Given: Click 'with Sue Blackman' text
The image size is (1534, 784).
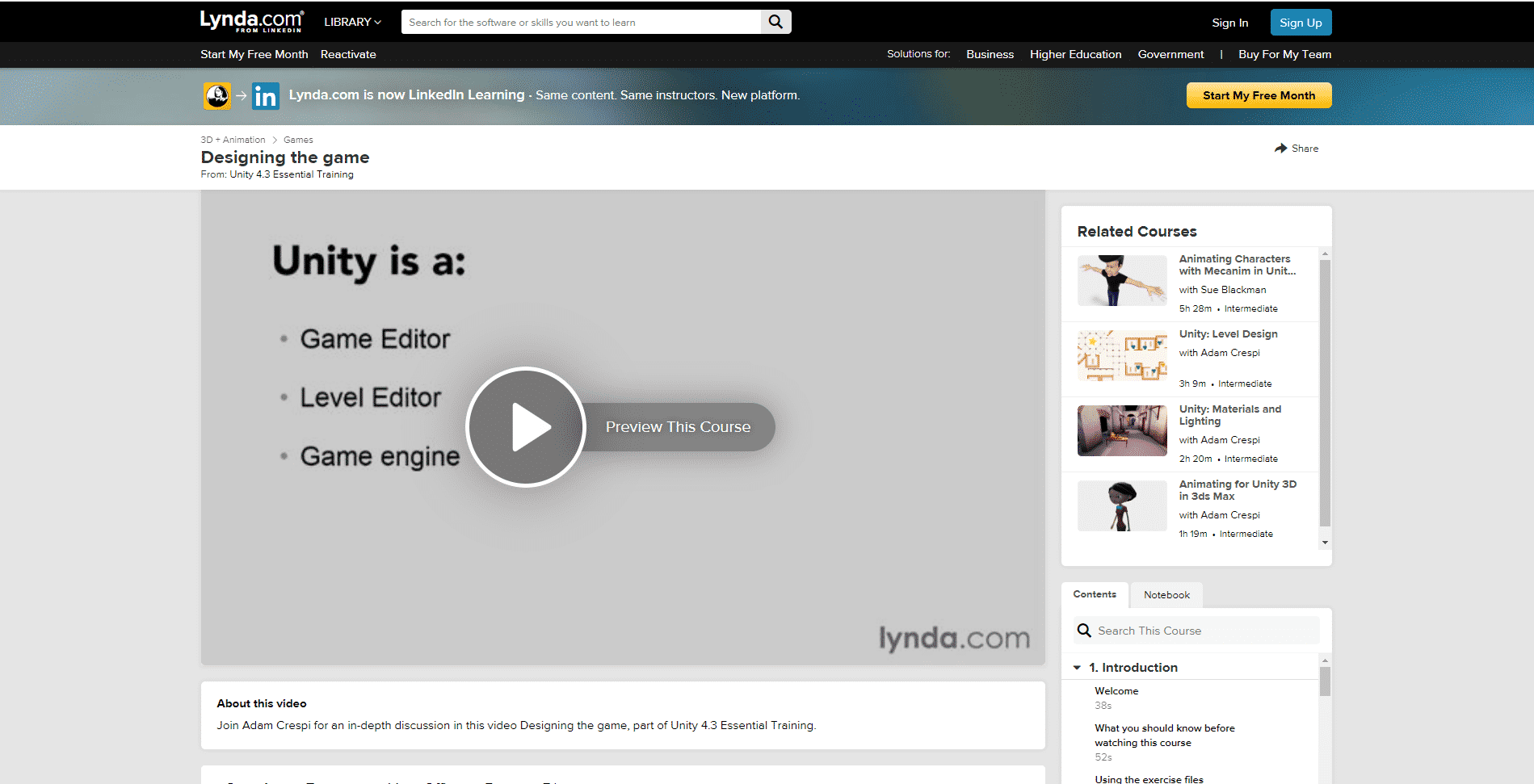Looking at the screenshot, I should (1222, 290).
